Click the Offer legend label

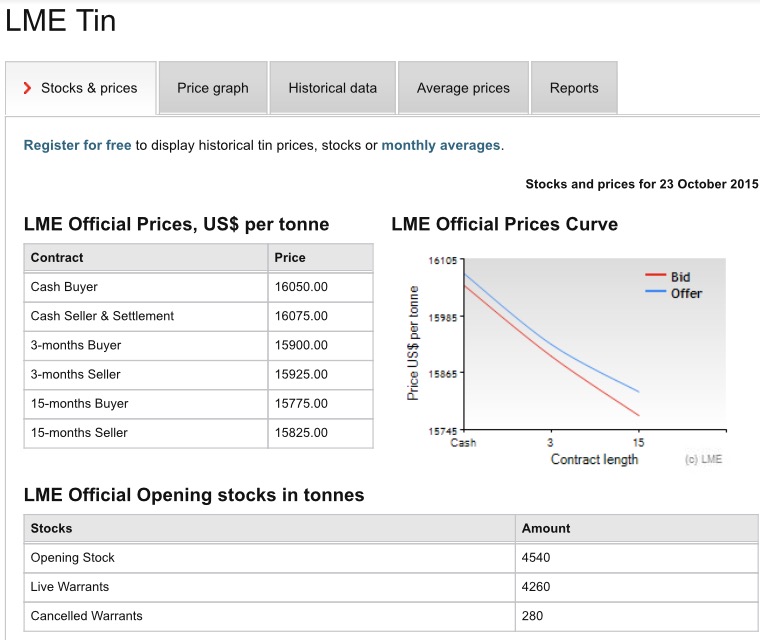click(x=686, y=293)
